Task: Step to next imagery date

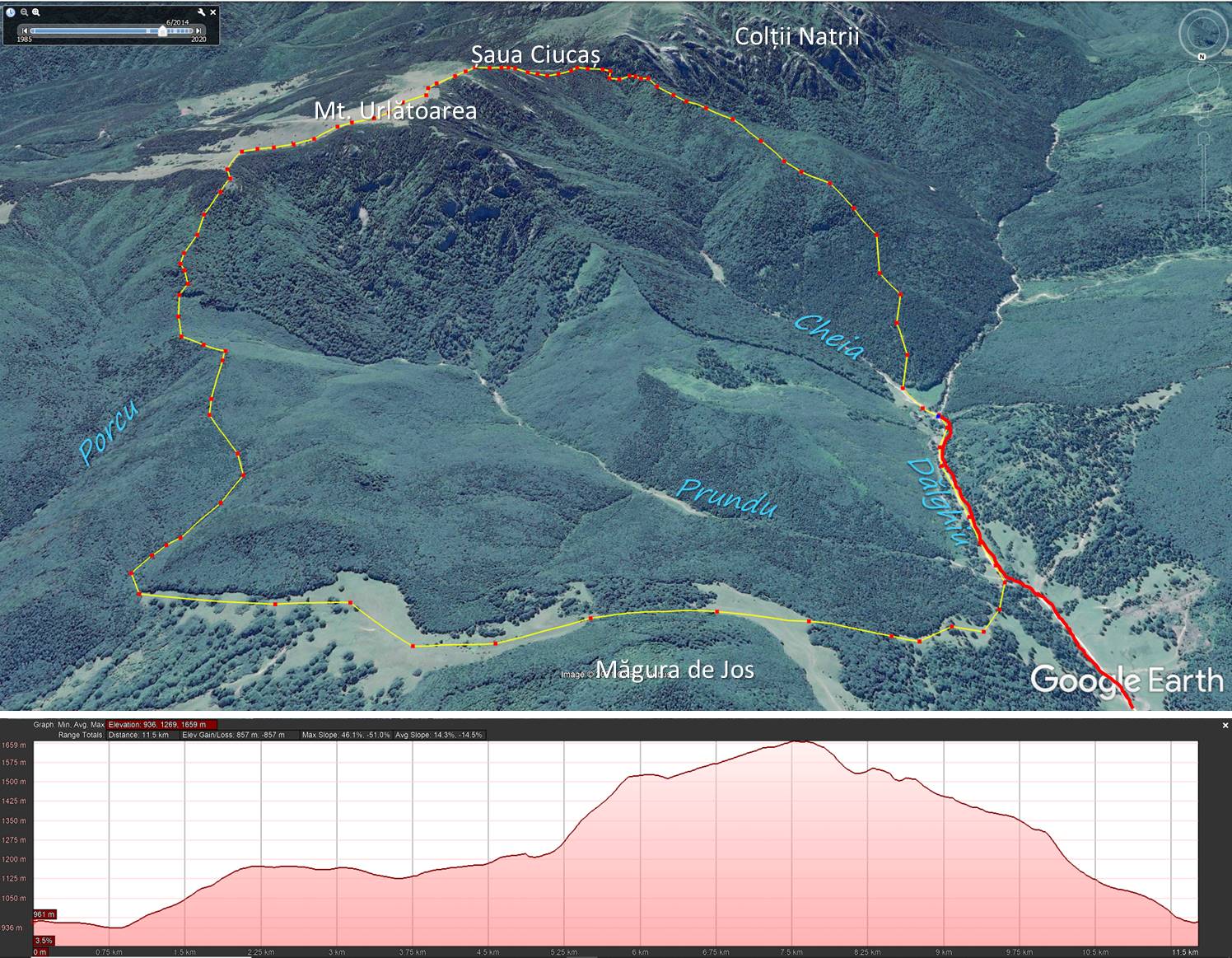Action: pyautogui.click(x=198, y=31)
